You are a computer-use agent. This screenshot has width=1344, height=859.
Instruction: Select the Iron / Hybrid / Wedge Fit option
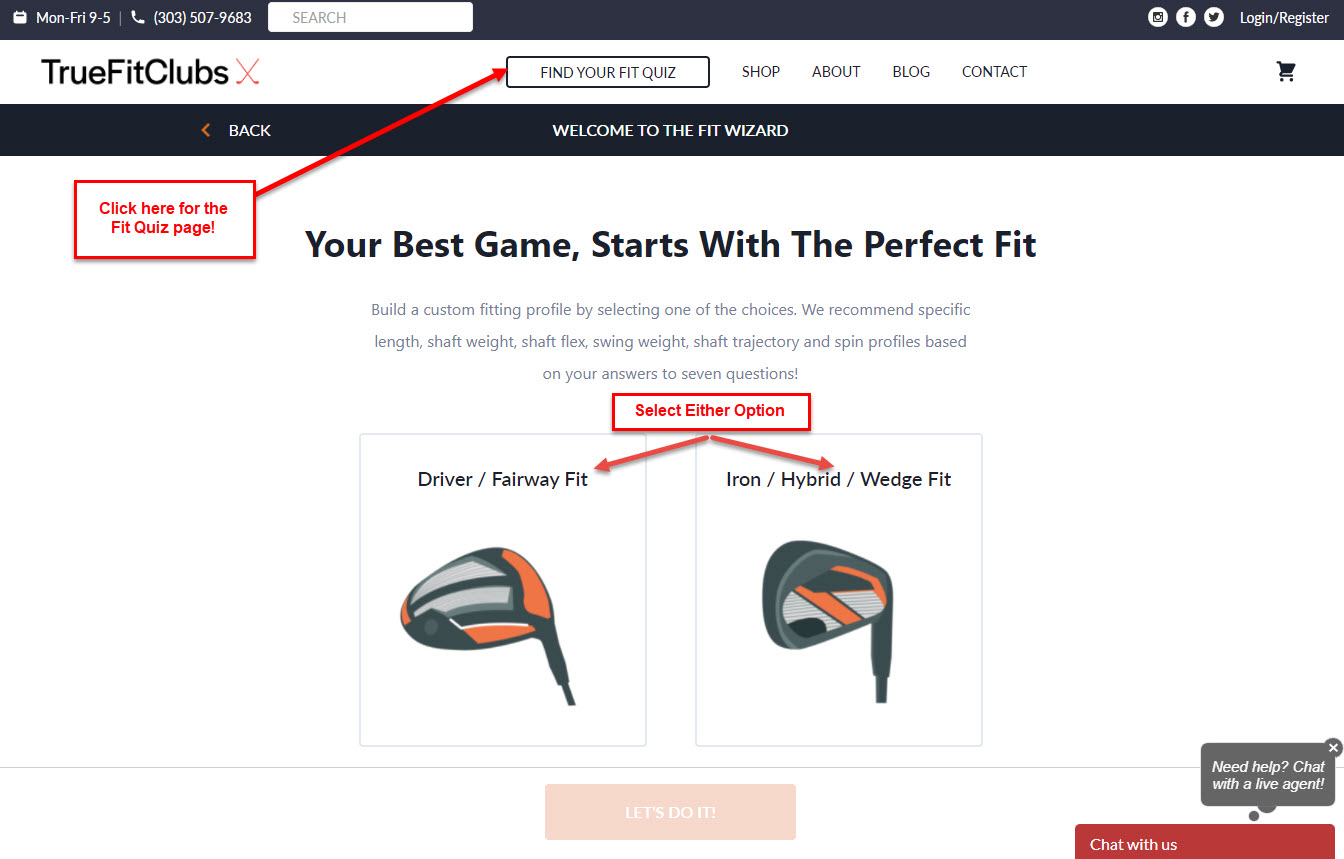839,590
